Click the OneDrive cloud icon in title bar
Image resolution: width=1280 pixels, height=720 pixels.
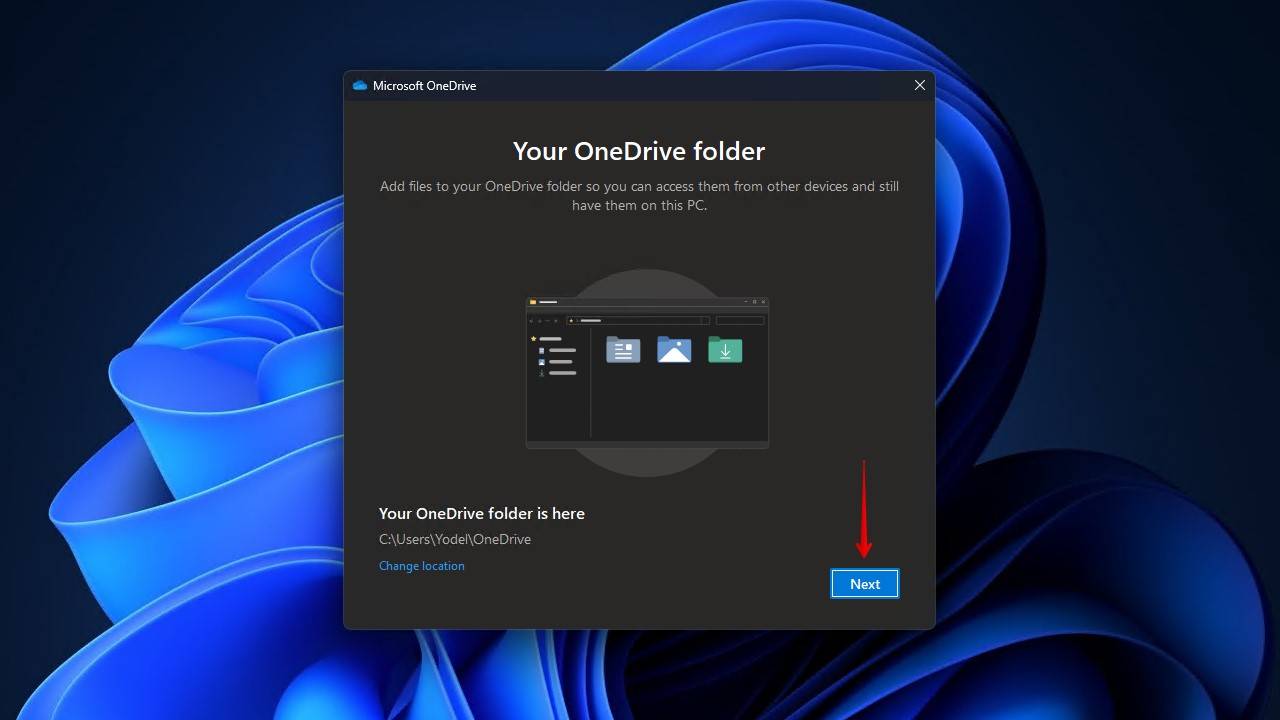(358, 85)
